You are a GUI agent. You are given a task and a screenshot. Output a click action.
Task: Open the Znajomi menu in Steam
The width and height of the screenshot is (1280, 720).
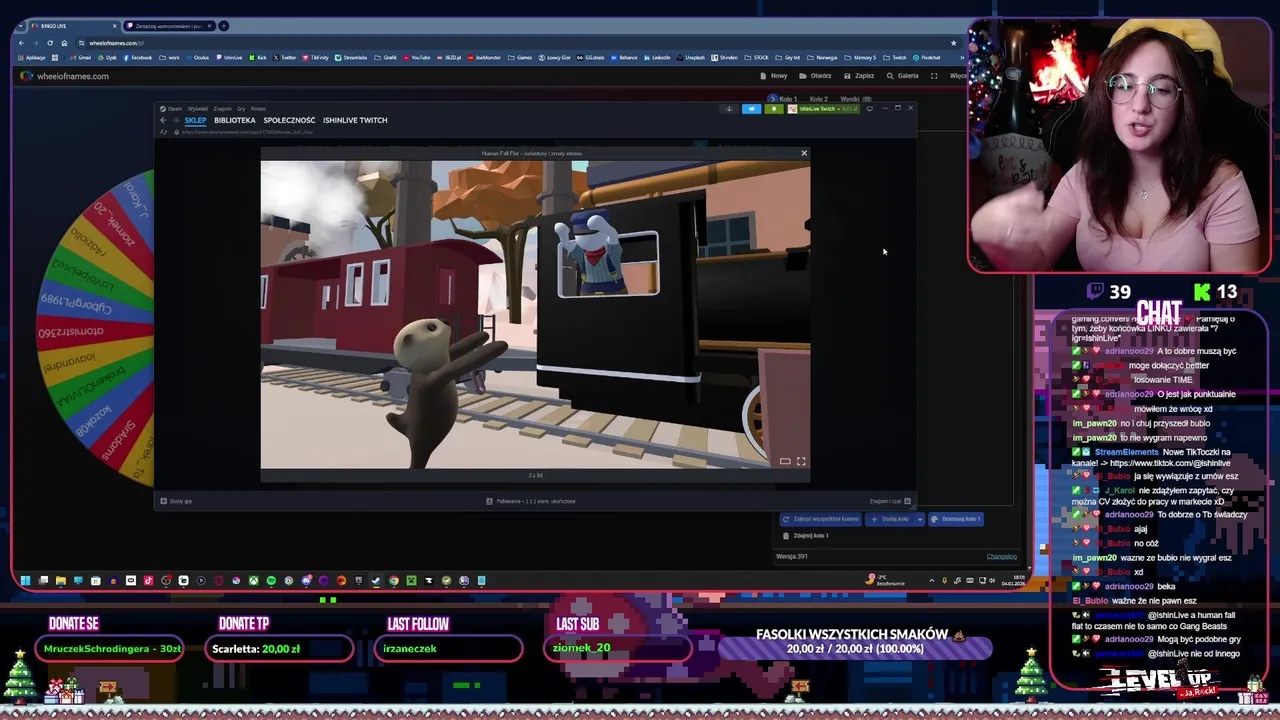pyautogui.click(x=222, y=108)
